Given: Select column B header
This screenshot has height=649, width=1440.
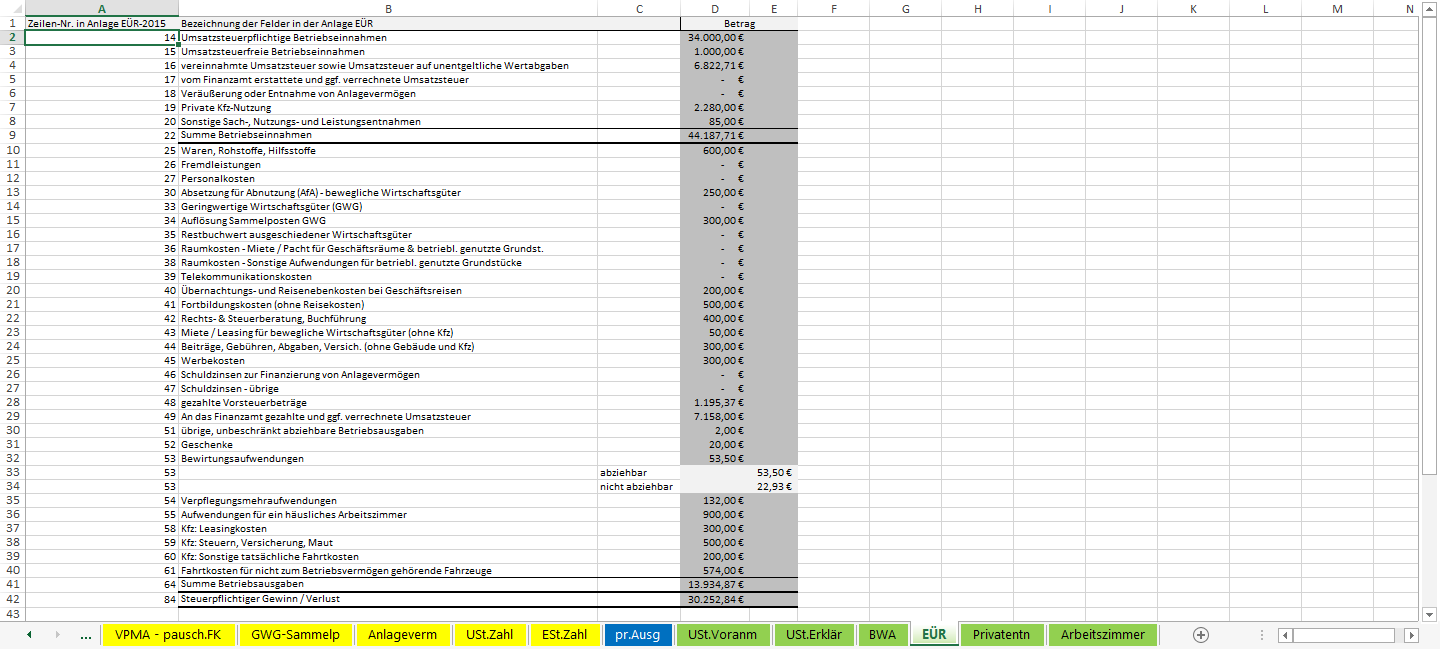Looking at the screenshot, I should [x=388, y=9].
